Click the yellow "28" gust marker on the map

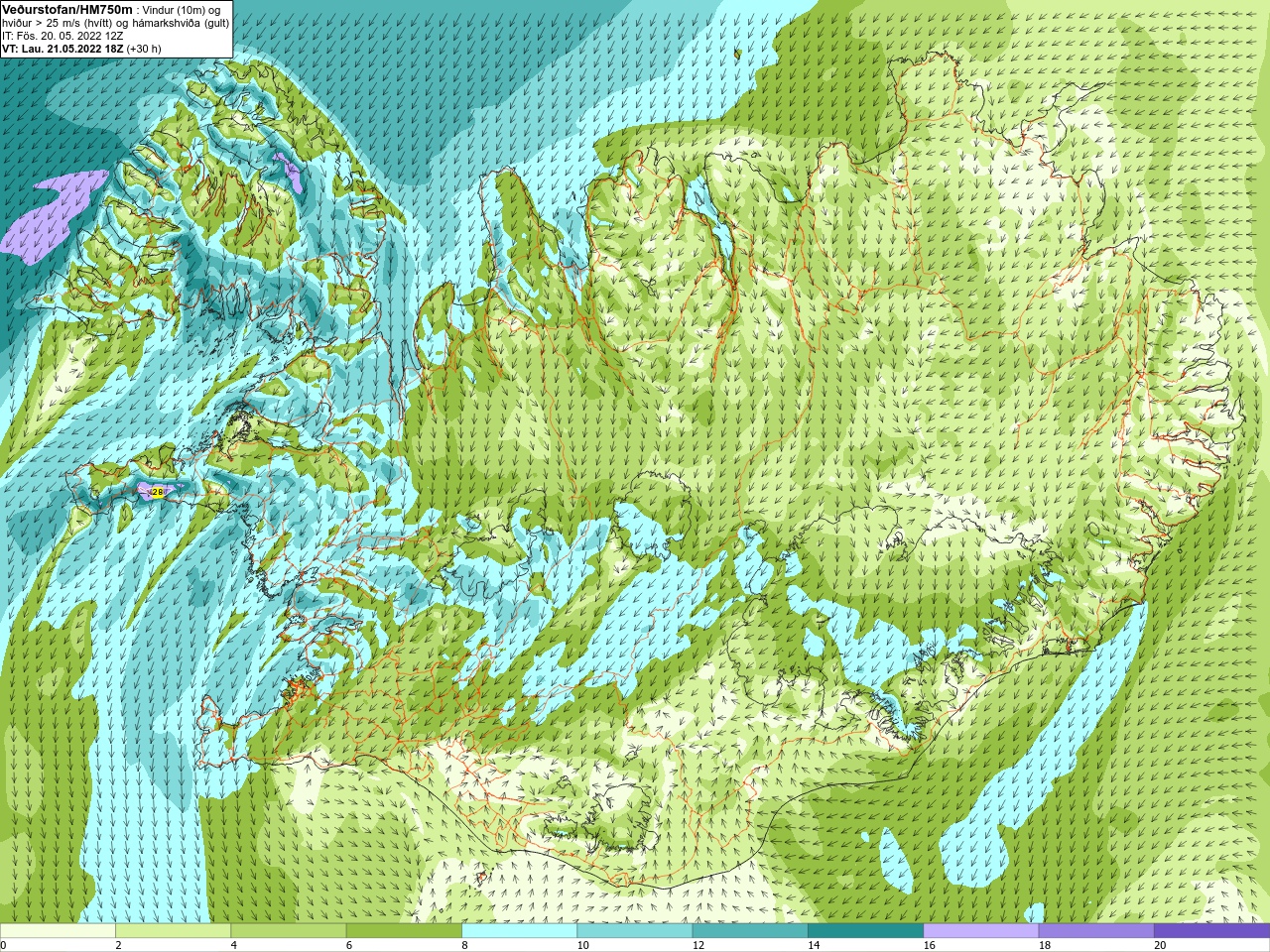pyautogui.click(x=159, y=492)
